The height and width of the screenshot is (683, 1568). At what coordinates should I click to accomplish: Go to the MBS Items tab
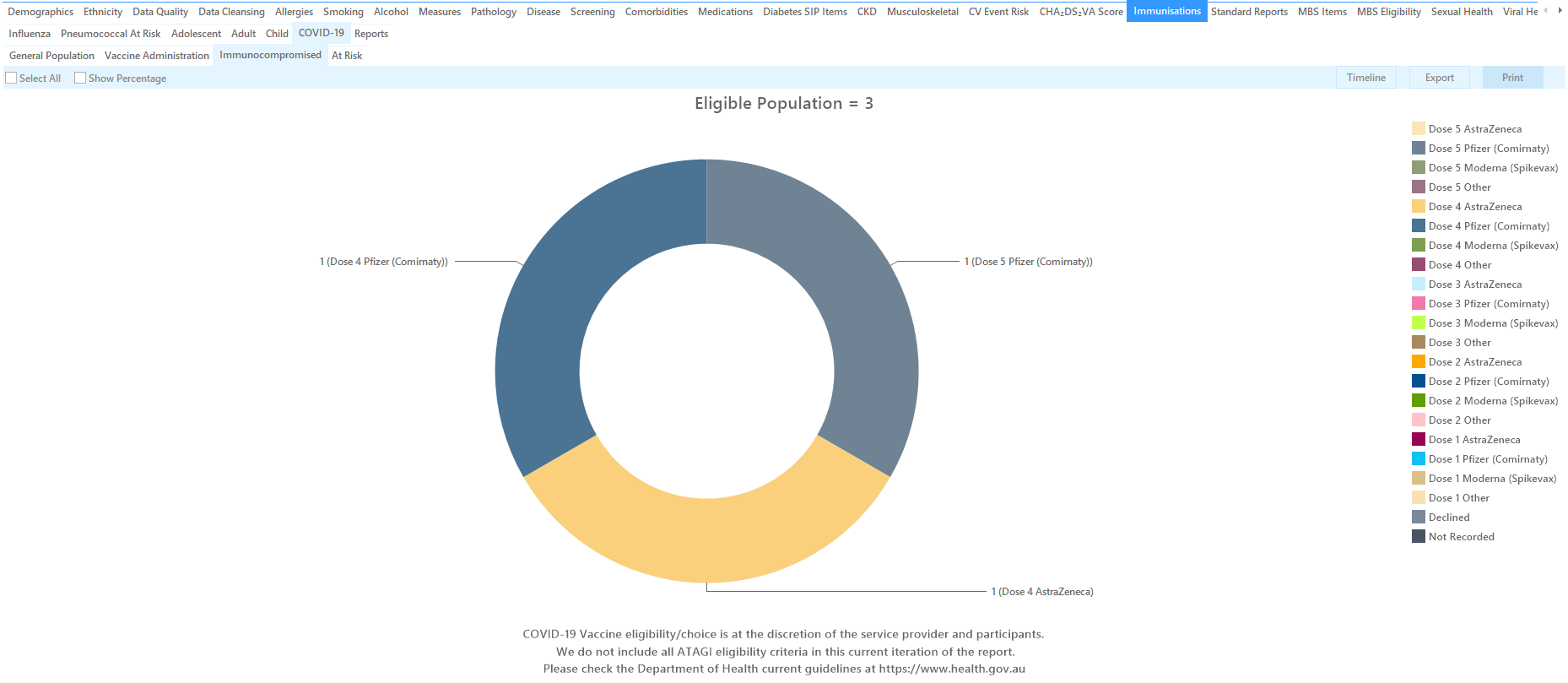click(x=1322, y=12)
